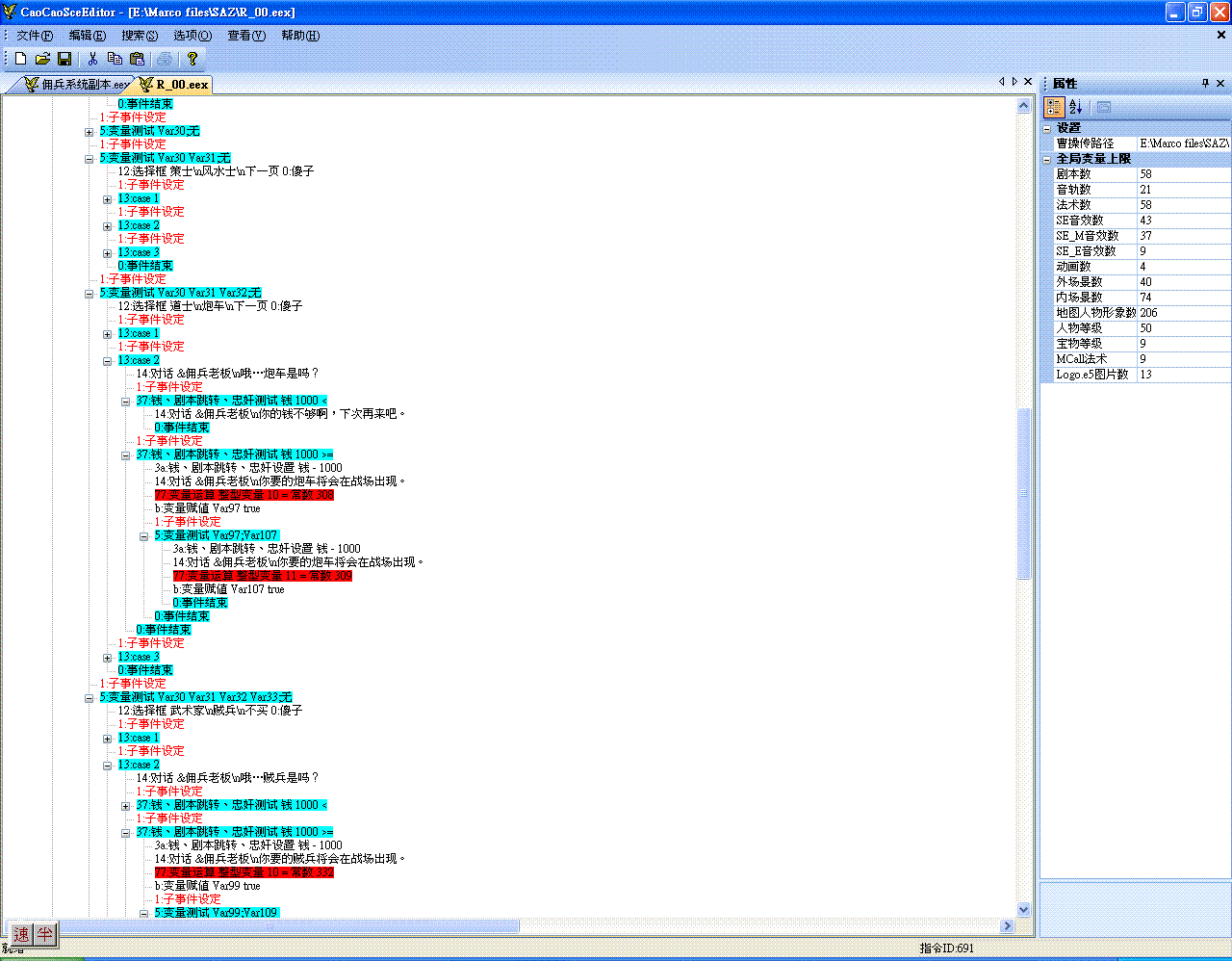The height and width of the screenshot is (961, 1232).
Task: Toggle the properties panel auto-hide pin
Action: (x=1205, y=84)
